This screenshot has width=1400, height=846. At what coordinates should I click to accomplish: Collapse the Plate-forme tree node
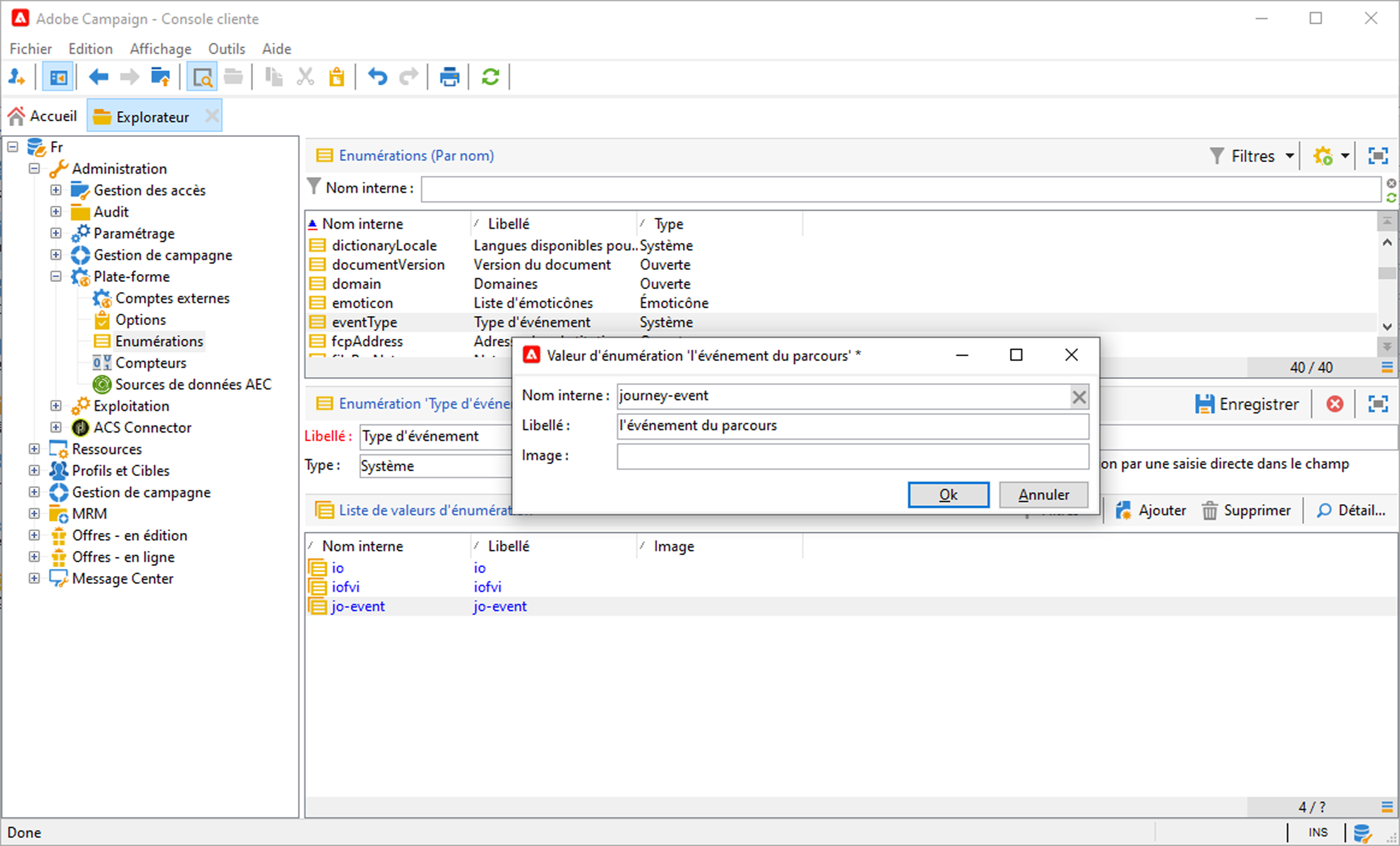point(56,276)
